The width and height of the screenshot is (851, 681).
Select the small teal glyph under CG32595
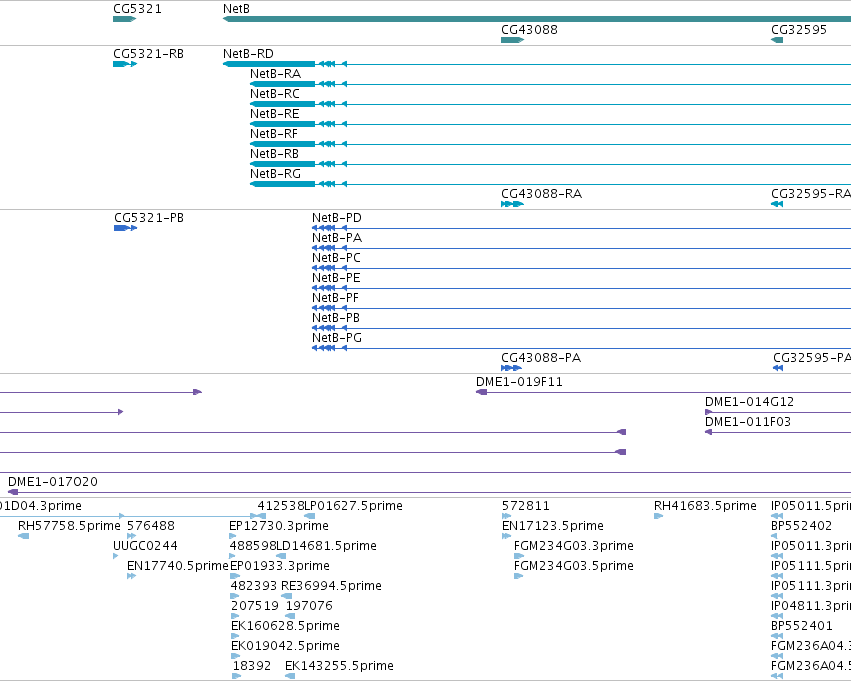click(x=777, y=40)
